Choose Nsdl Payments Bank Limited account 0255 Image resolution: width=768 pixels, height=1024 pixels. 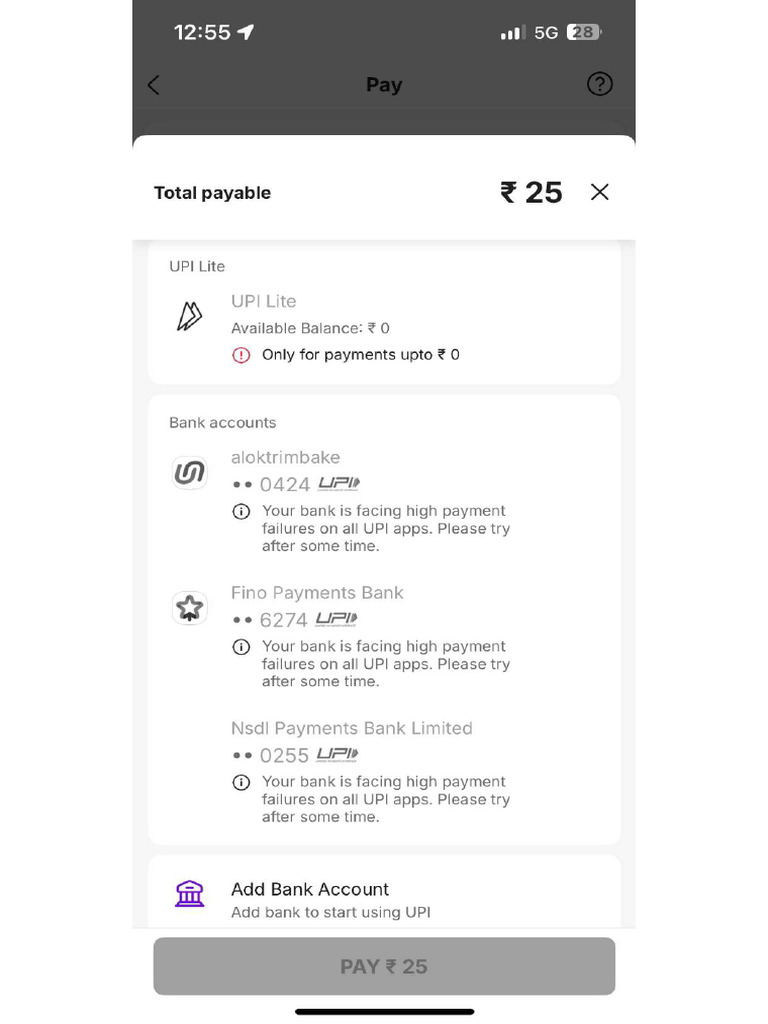point(351,728)
